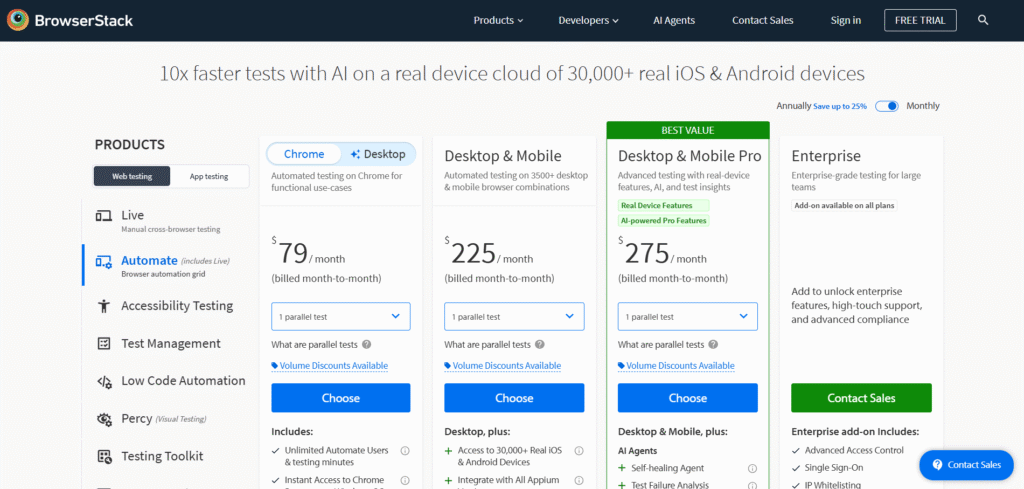Click info icon for Access to 30,000+ Real iOS

[x=579, y=450]
